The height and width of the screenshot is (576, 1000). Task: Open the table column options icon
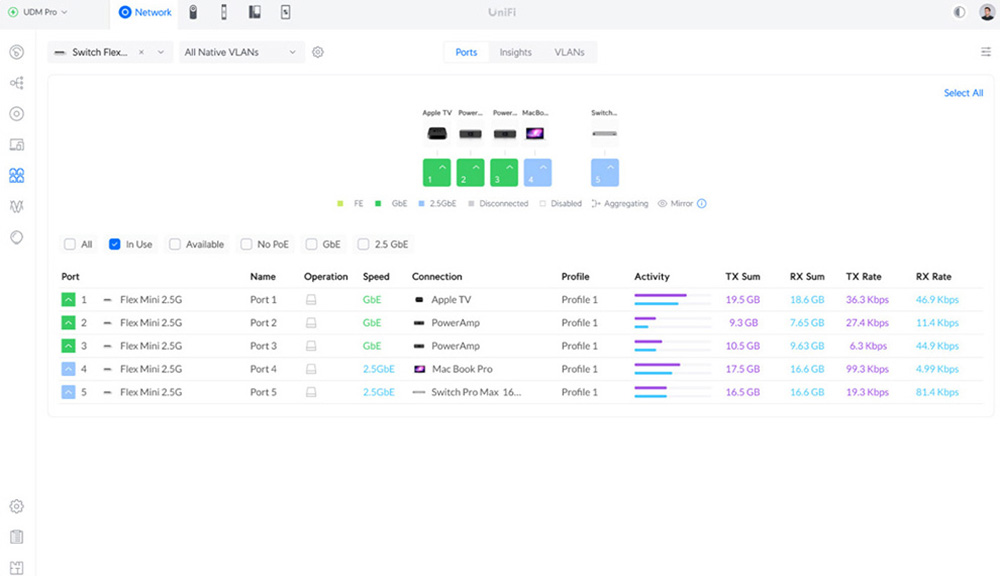click(x=985, y=52)
